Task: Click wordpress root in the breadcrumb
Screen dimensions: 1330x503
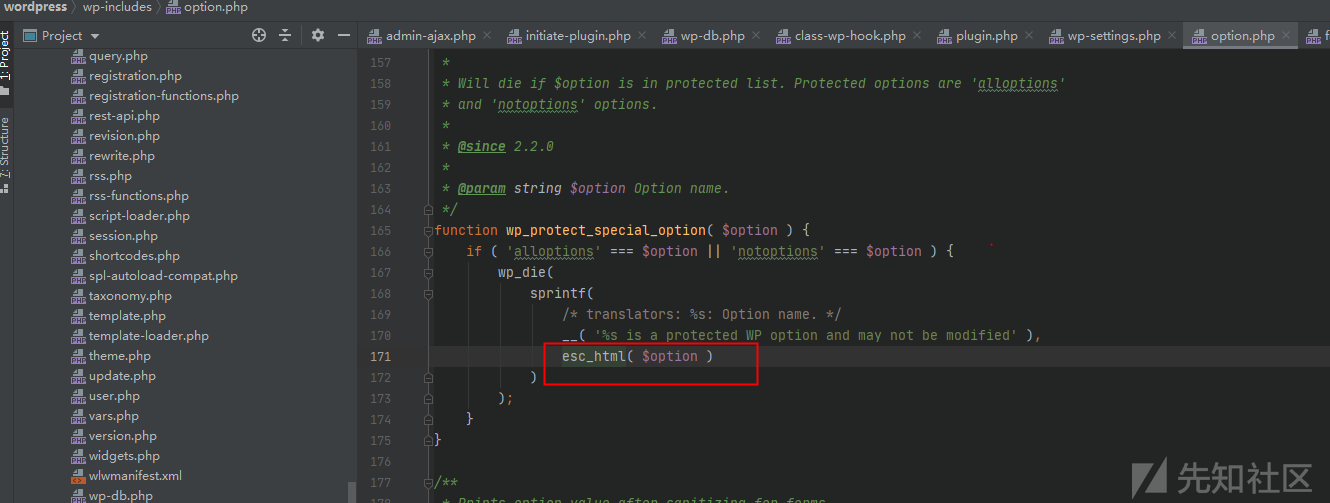Action: [36, 7]
